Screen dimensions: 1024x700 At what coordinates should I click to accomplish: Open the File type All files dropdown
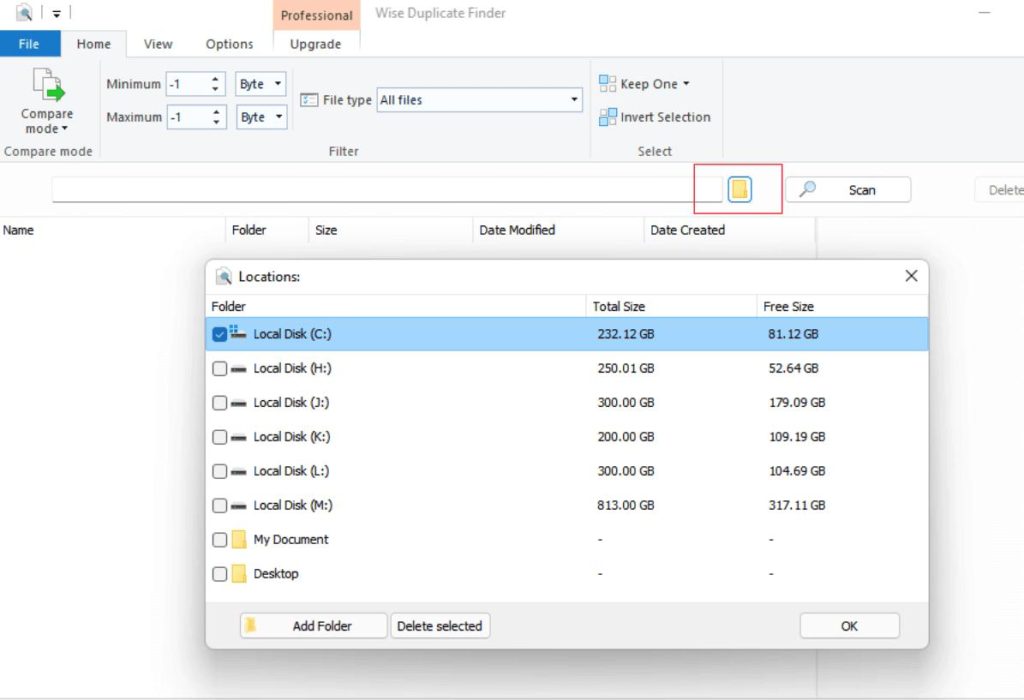(479, 100)
